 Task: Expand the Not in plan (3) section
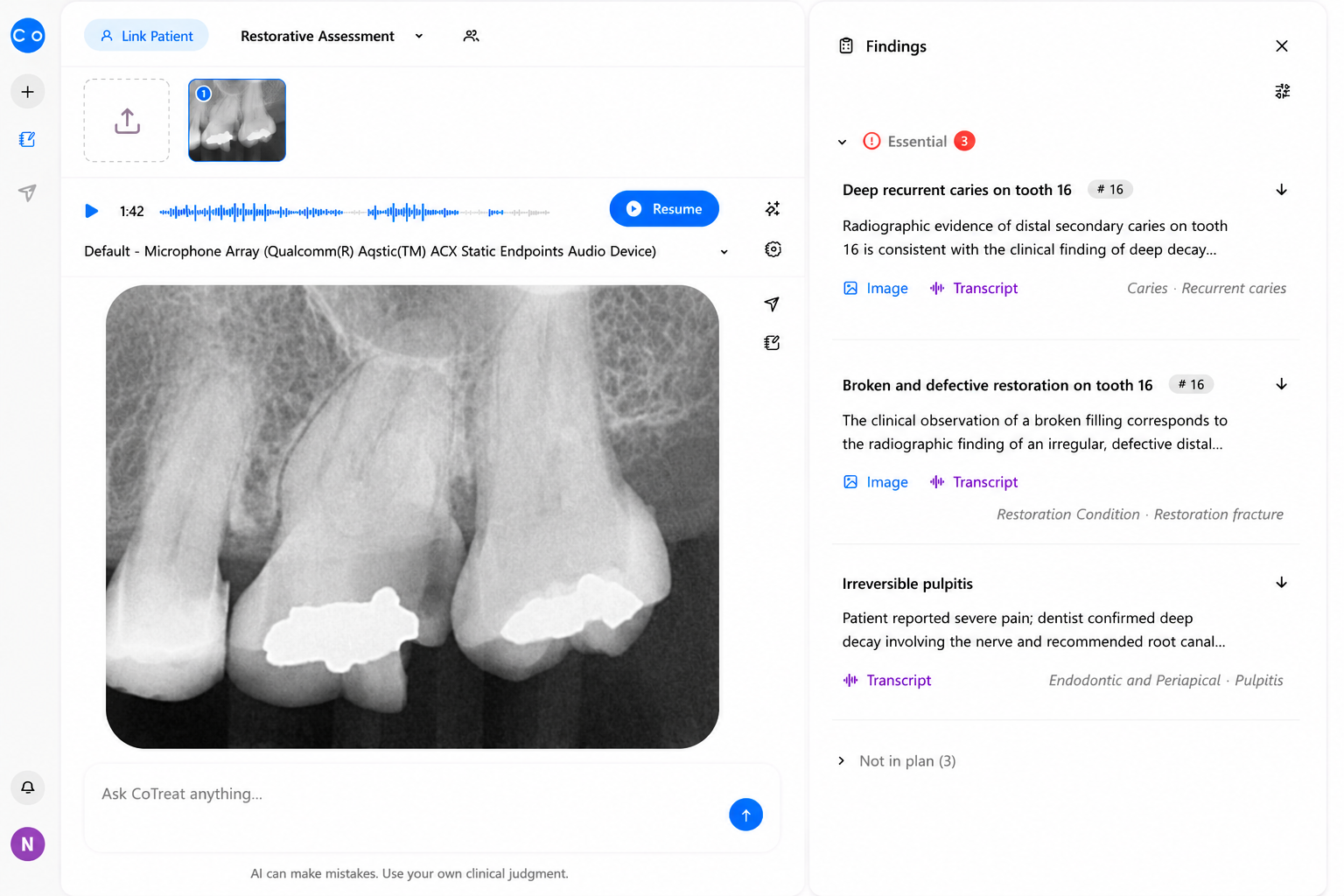click(x=897, y=761)
